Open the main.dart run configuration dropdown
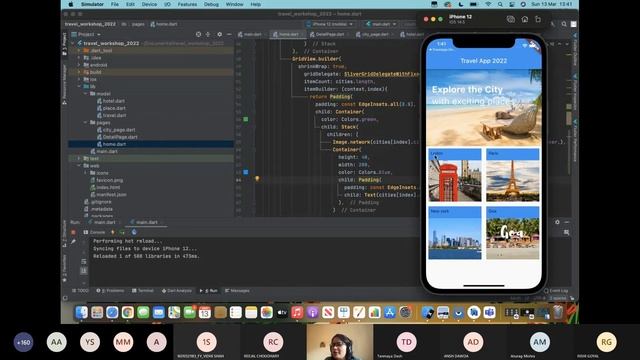 point(381,24)
